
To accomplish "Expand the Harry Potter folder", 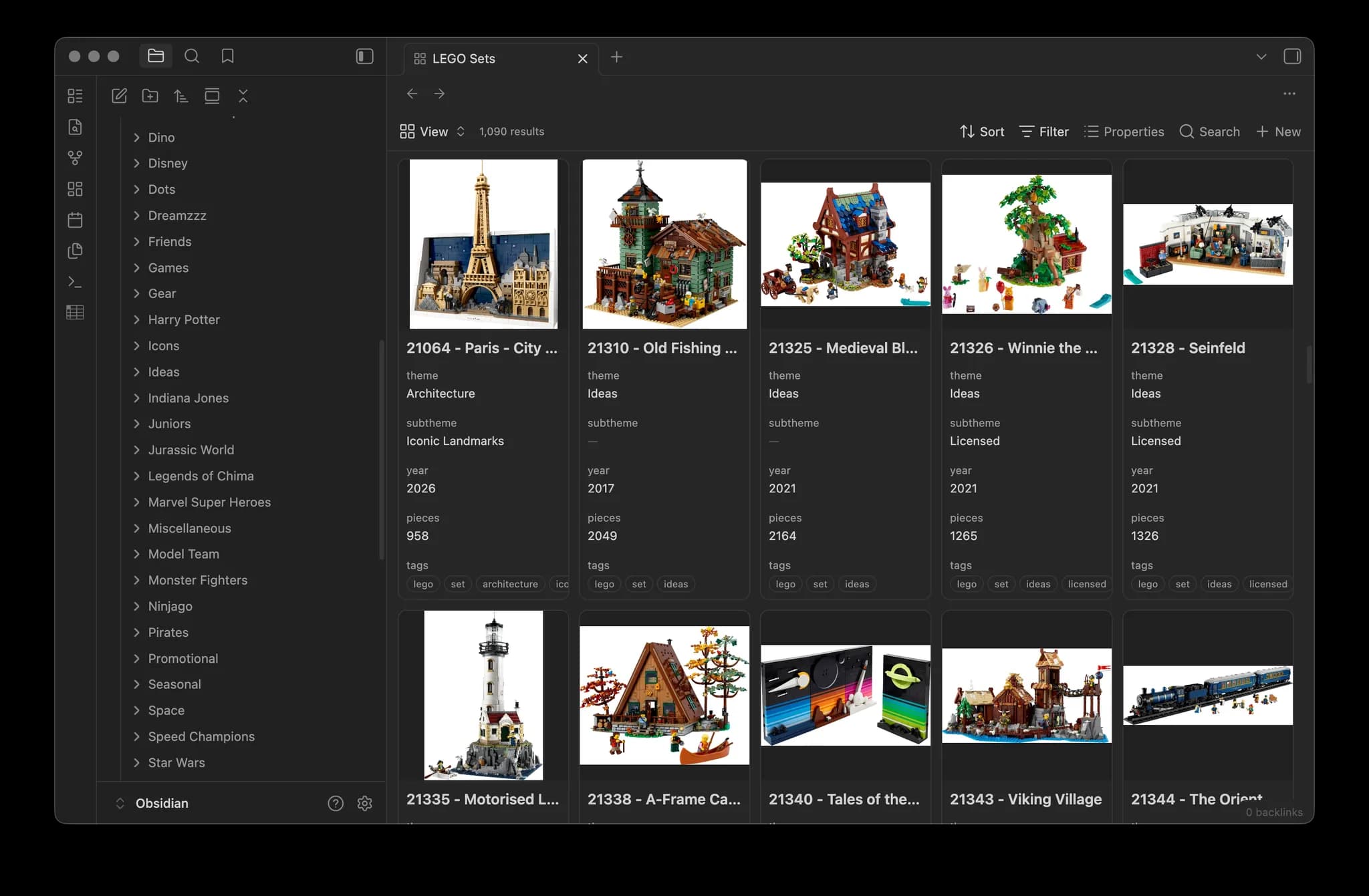I will [136, 320].
